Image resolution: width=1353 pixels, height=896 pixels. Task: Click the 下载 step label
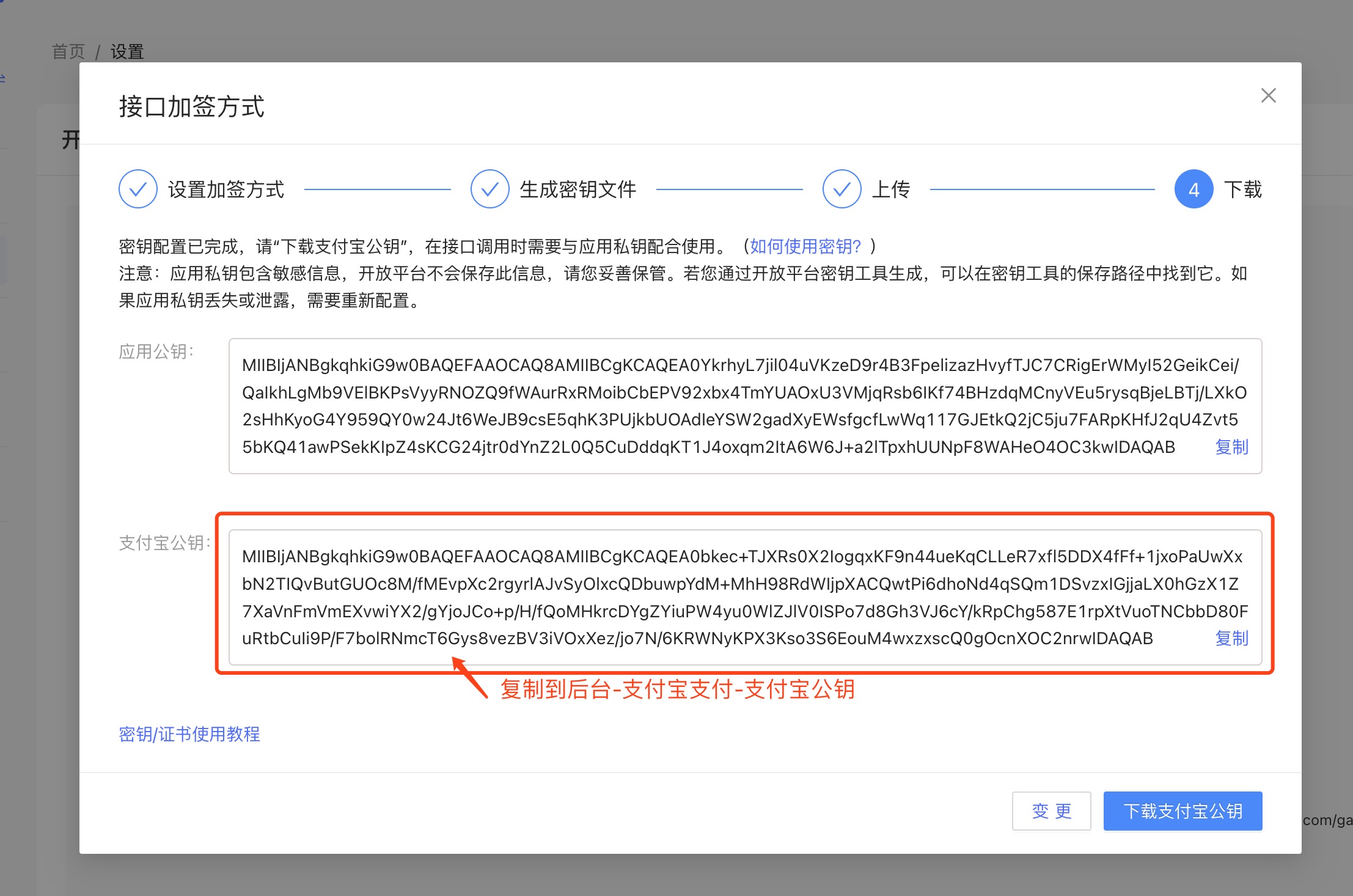tap(1242, 189)
